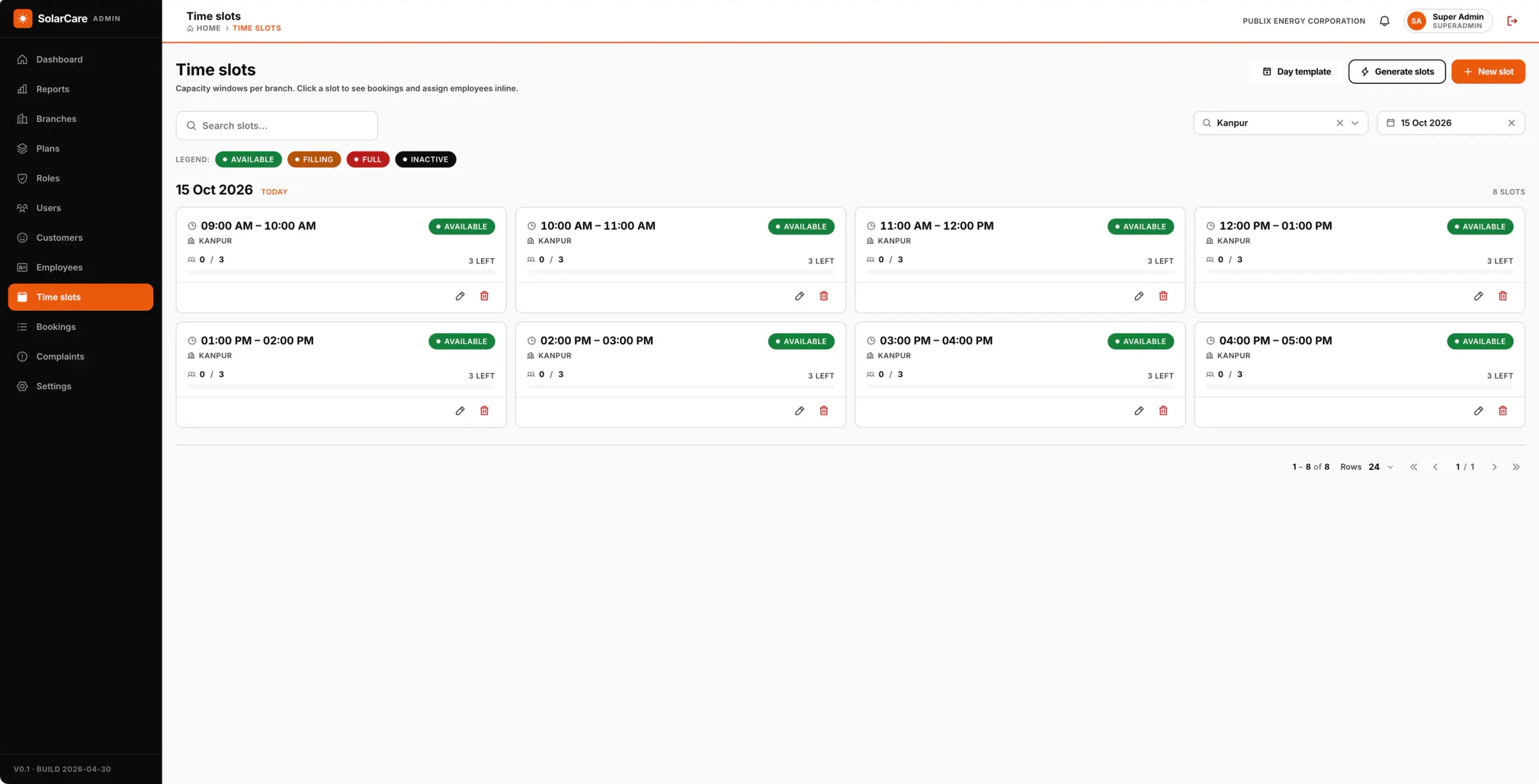Delete the 09:00 AM – 10:00 AM slot
The width and height of the screenshot is (1539, 784).
pyautogui.click(x=484, y=296)
